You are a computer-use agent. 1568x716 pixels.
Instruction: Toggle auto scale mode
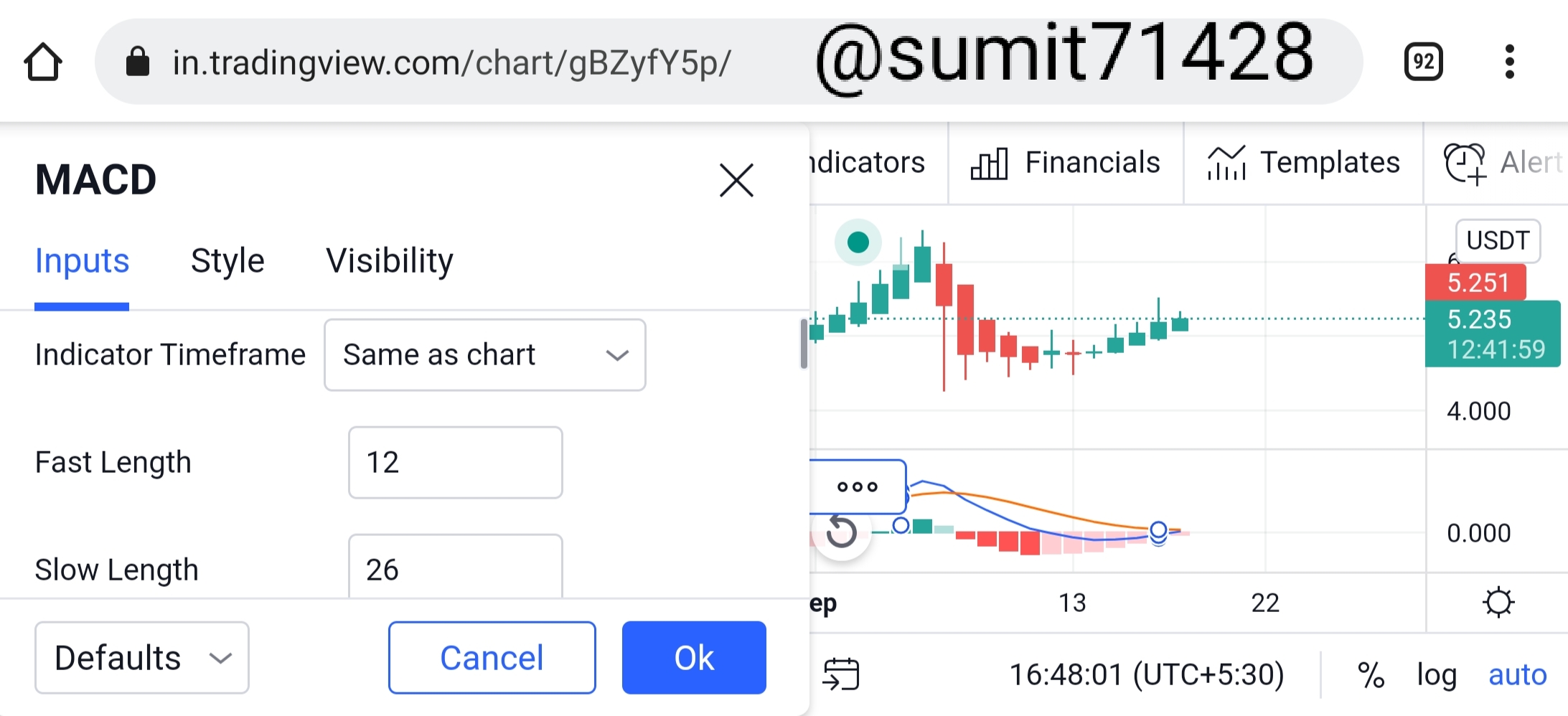point(1518,675)
